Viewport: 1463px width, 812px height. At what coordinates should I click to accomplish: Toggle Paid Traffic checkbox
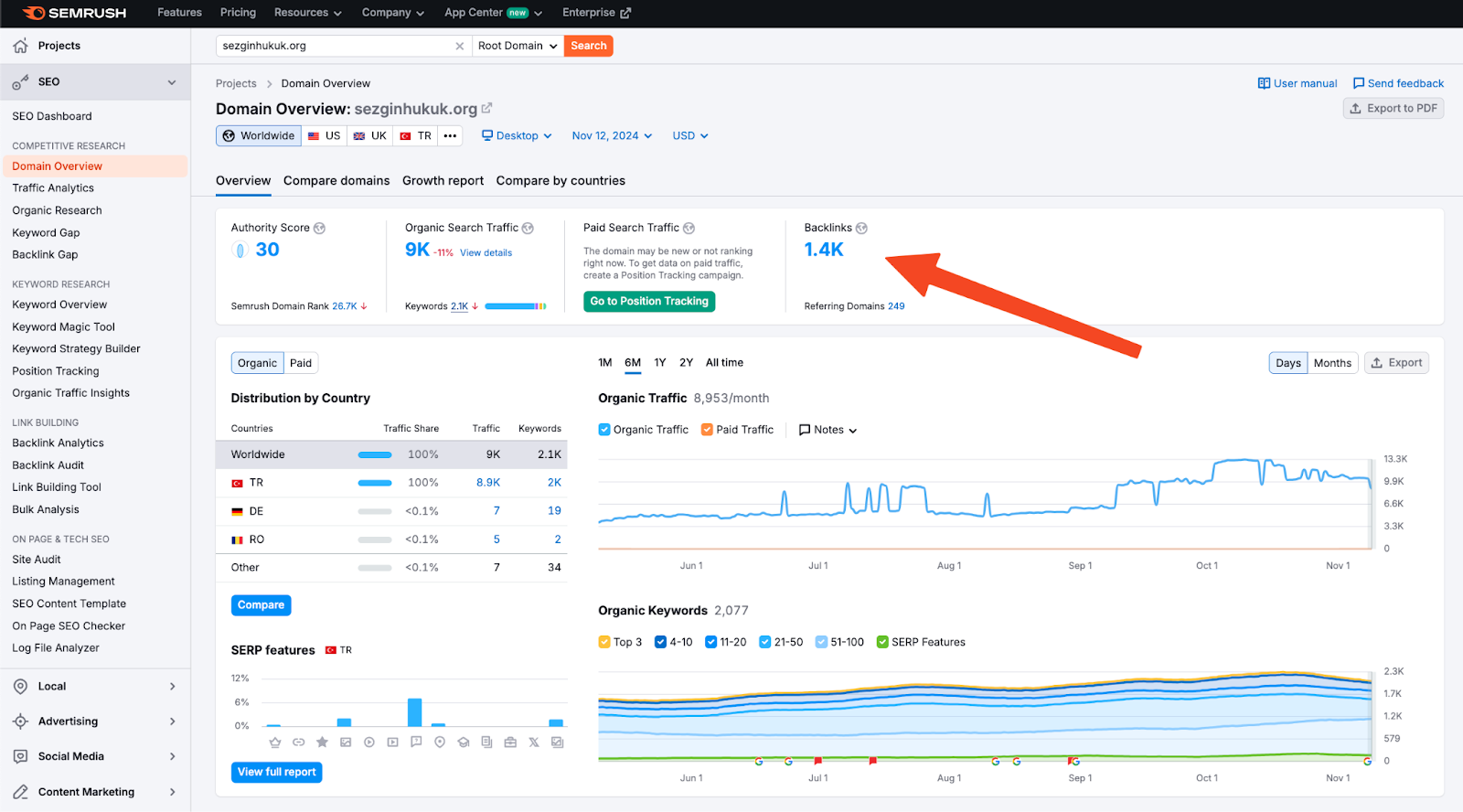[707, 430]
